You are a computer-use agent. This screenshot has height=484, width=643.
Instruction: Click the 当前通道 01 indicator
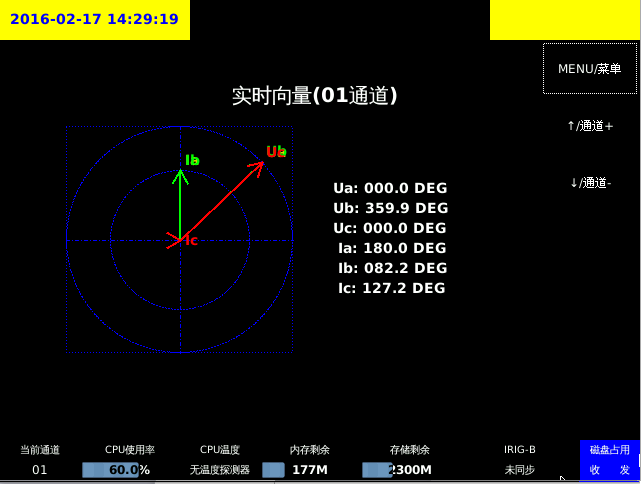click(40, 469)
